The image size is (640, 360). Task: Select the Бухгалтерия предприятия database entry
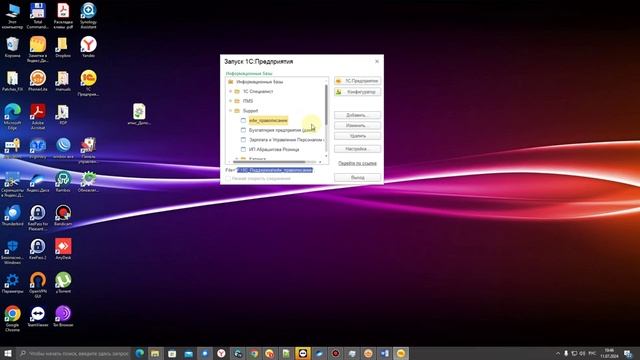click(x=282, y=130)
